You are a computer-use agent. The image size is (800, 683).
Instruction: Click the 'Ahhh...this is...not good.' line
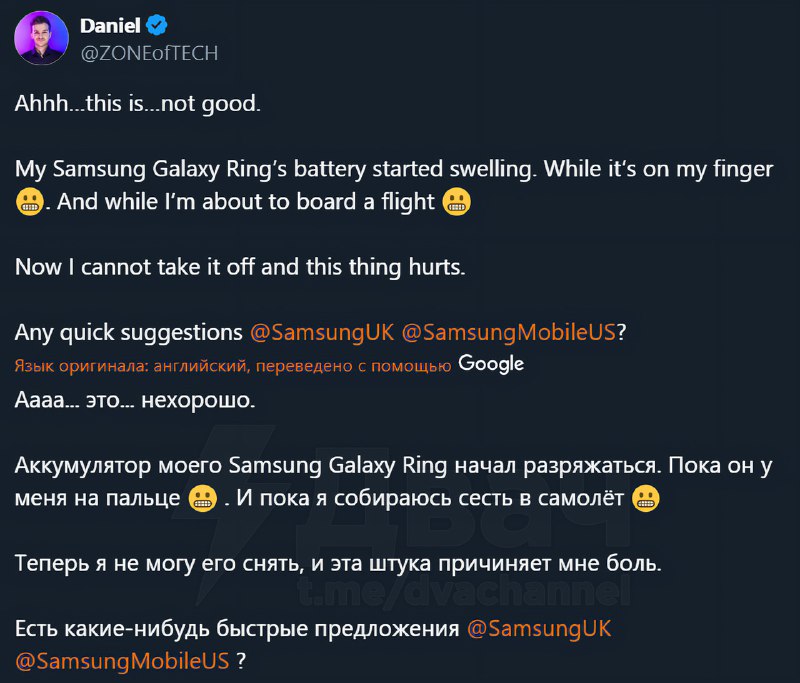click(137, 104)
